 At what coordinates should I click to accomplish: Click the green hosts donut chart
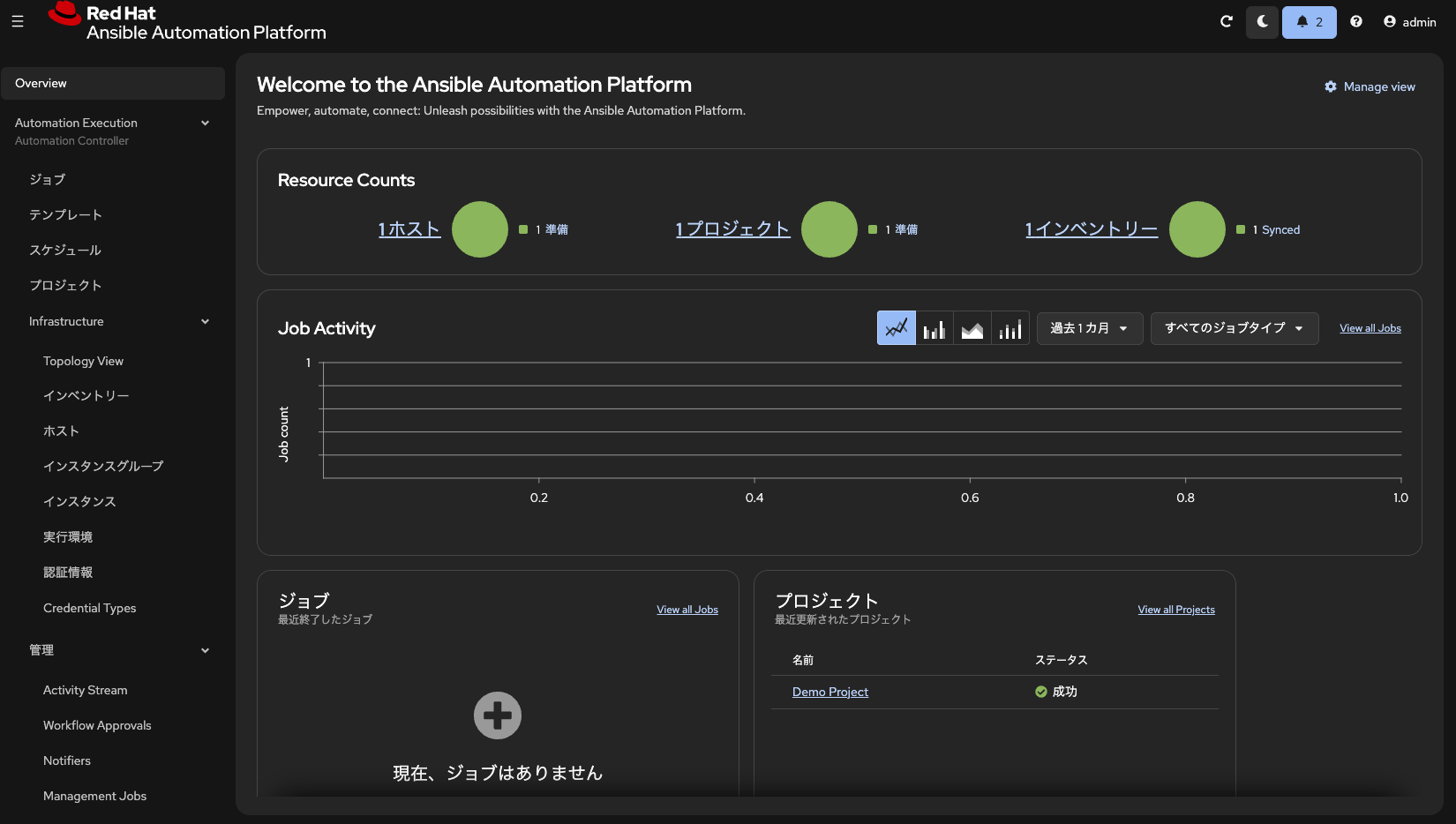[480, 229]
